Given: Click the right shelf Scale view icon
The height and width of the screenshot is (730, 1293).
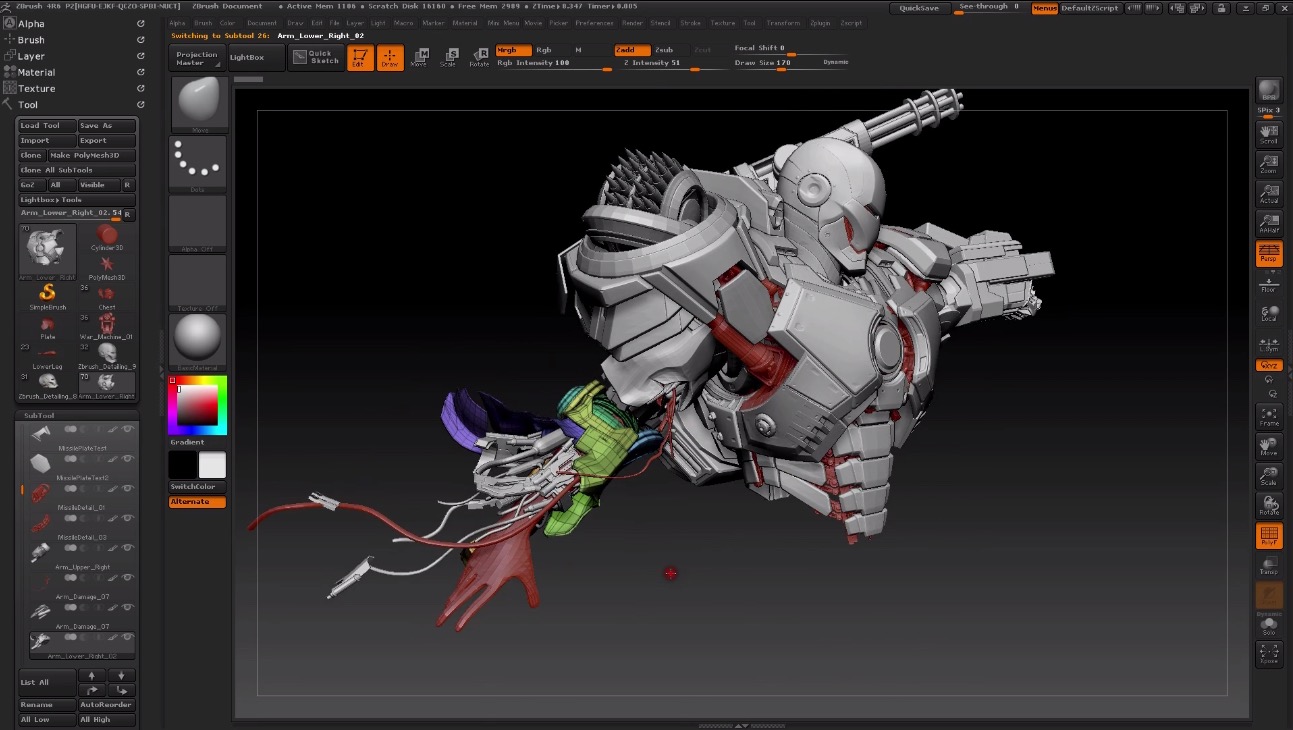Looking at the screenshot, I should [x=1269, y=477].
